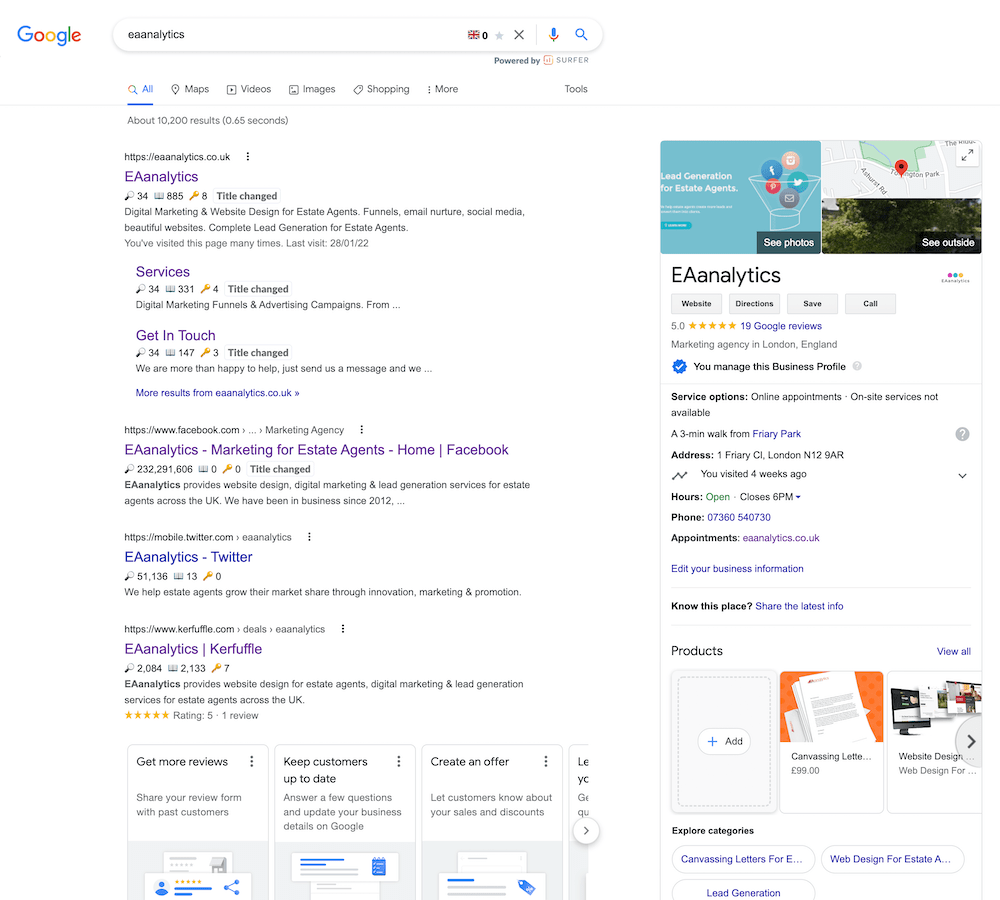Click the blue magnifier search icon
Viewport: 1000px width, 900px height.
(581, 34)
